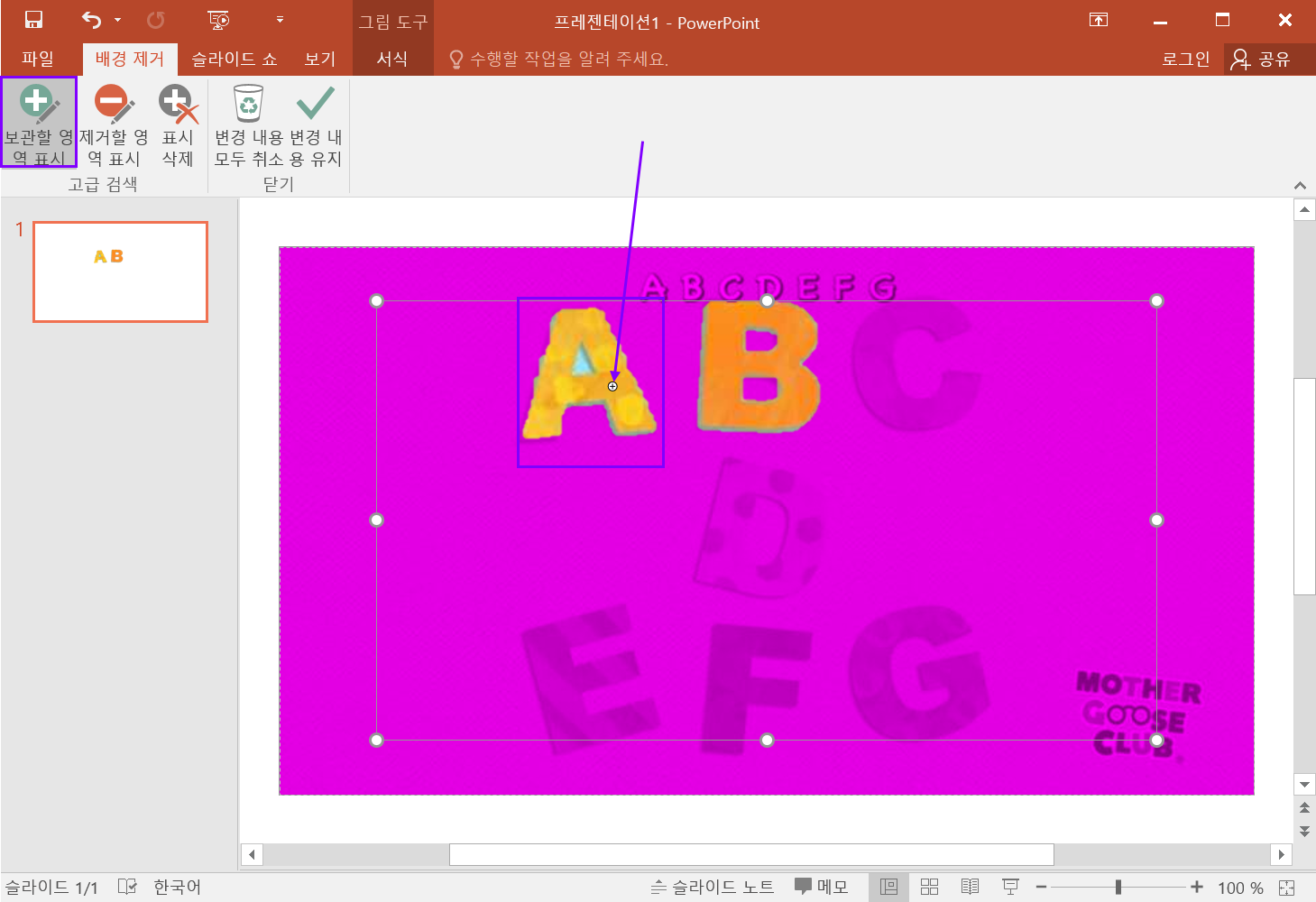Screen dimensions: 1316x902
Task: Open the 파일 (File) menu
Action: pos(38,59)
